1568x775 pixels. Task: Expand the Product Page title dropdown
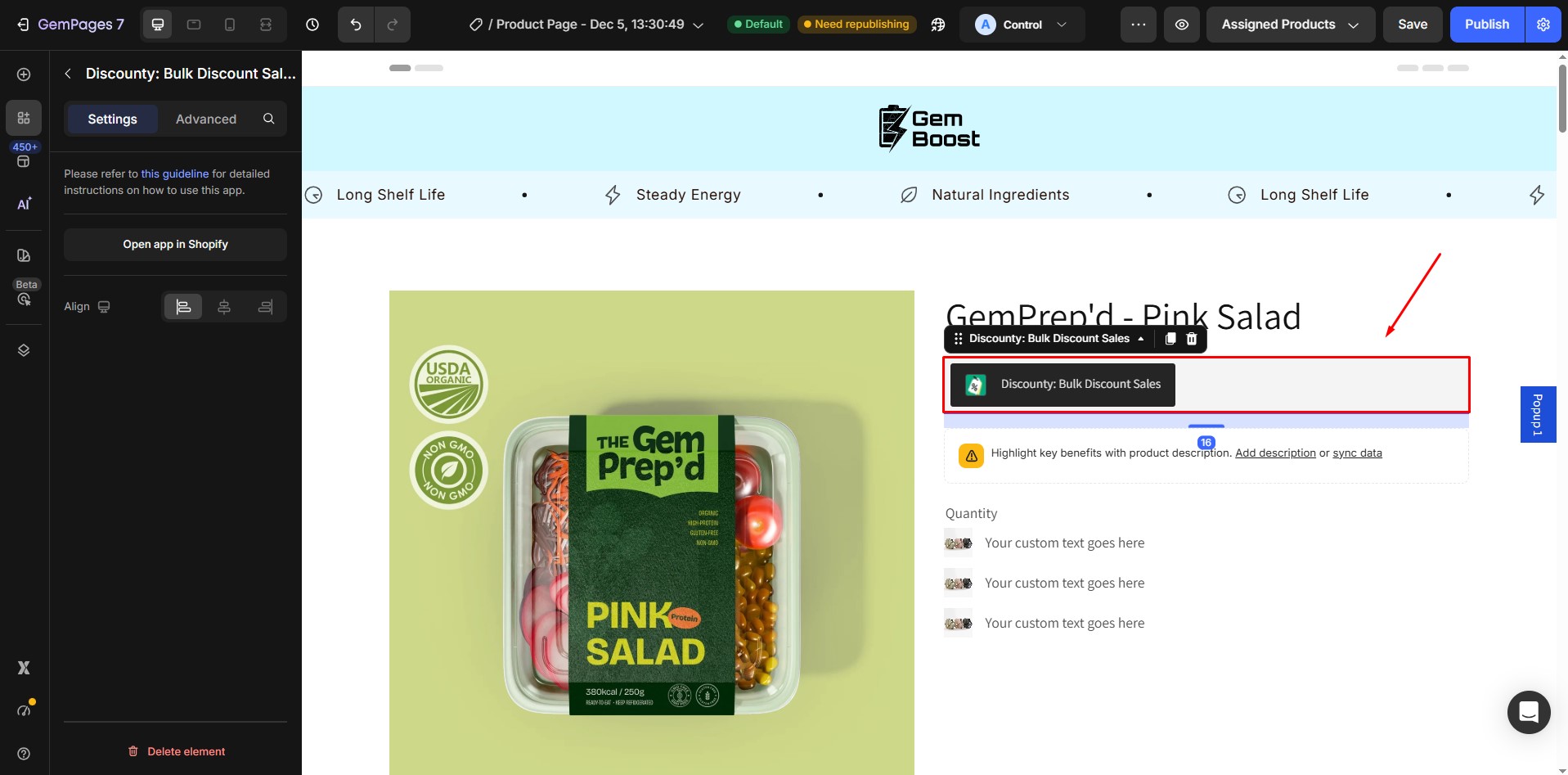pos(586,25)
